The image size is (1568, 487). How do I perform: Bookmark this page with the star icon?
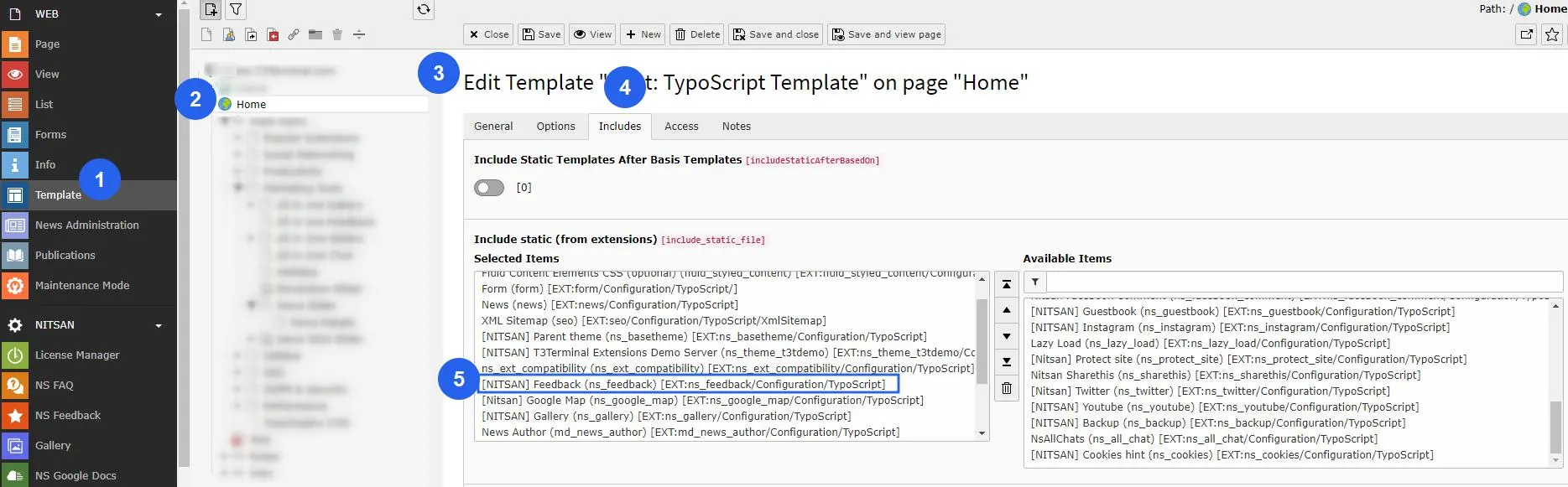(1552, 34)
